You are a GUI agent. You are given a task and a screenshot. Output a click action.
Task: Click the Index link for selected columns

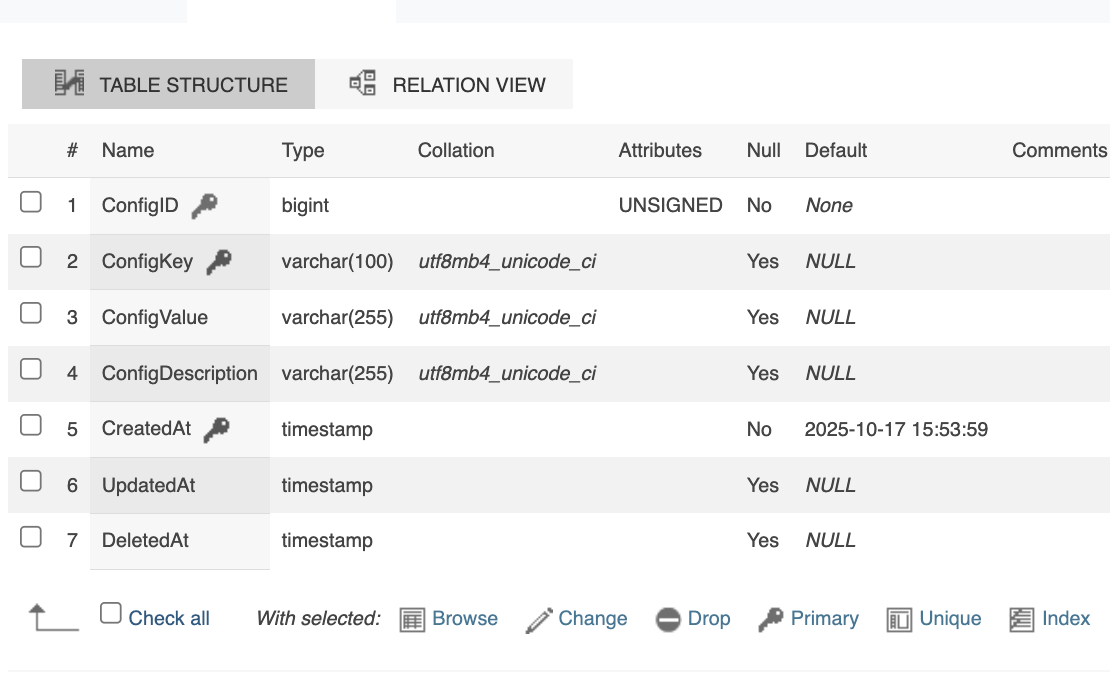[1065, 619]
